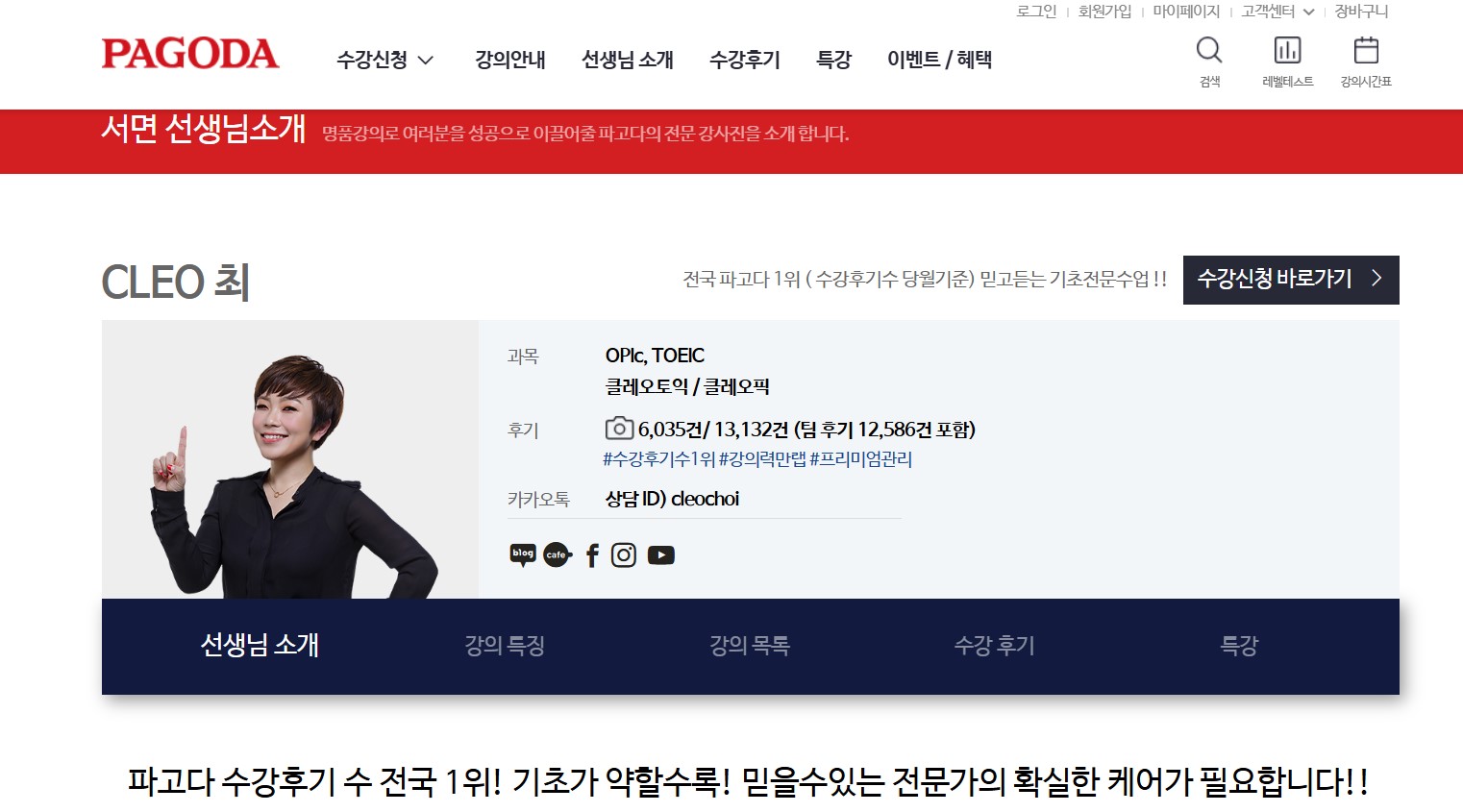This screenshot has height=812, width=1463.
Task: Open the teacher's Facebook icon
Action: tap(592, 555)
